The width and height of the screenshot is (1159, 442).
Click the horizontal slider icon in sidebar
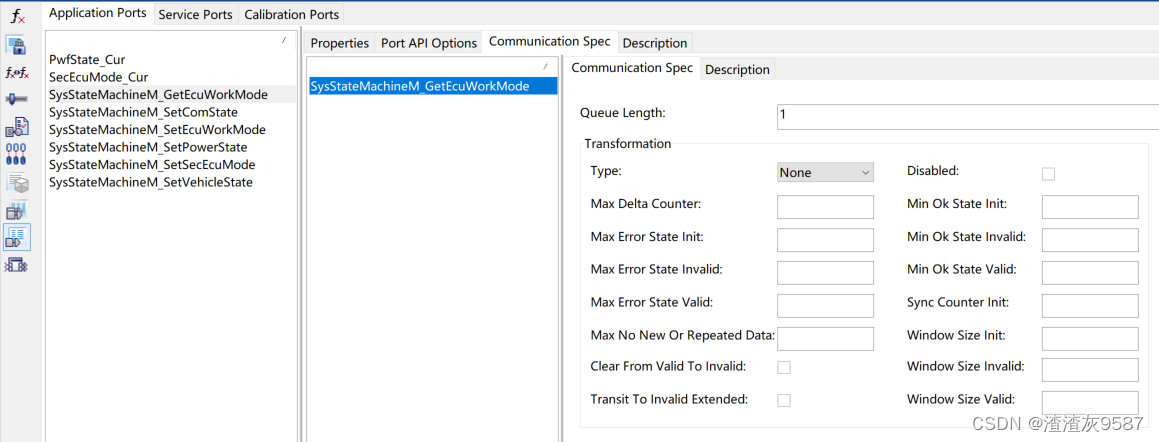click(x=17, y=99)
